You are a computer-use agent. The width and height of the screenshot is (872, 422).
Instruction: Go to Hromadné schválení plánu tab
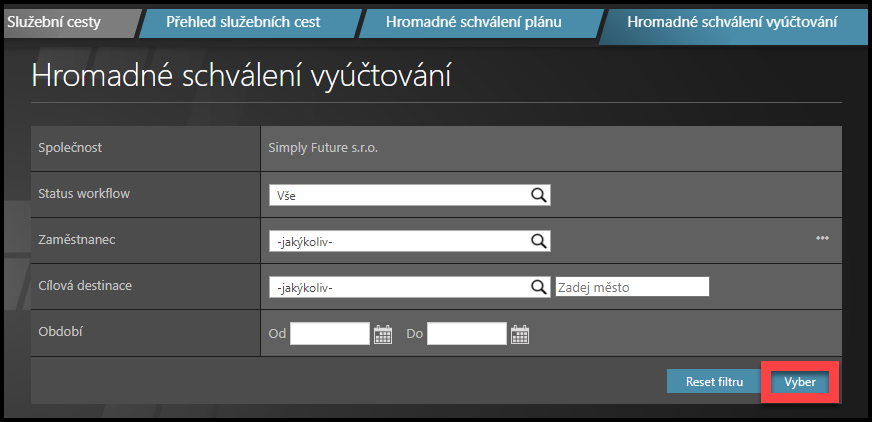(x=475, y=21)
